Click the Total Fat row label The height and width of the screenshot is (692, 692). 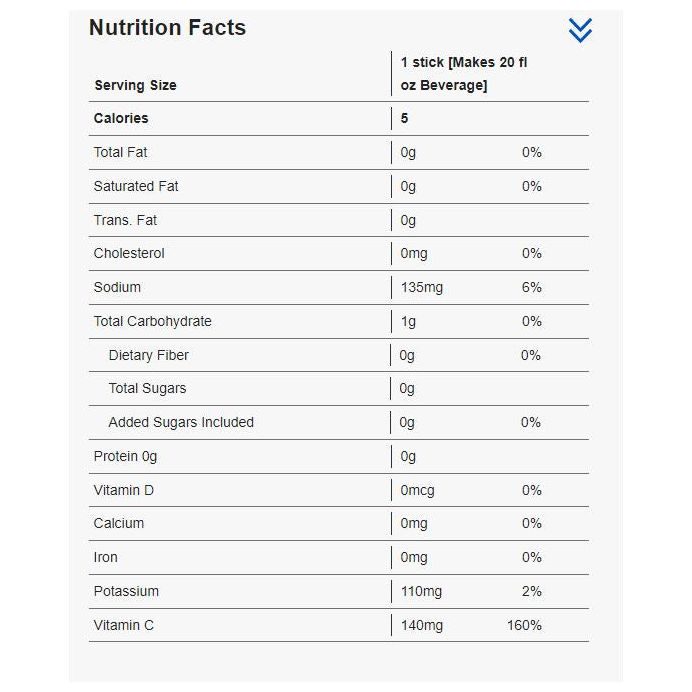click(x=120, y=152)
